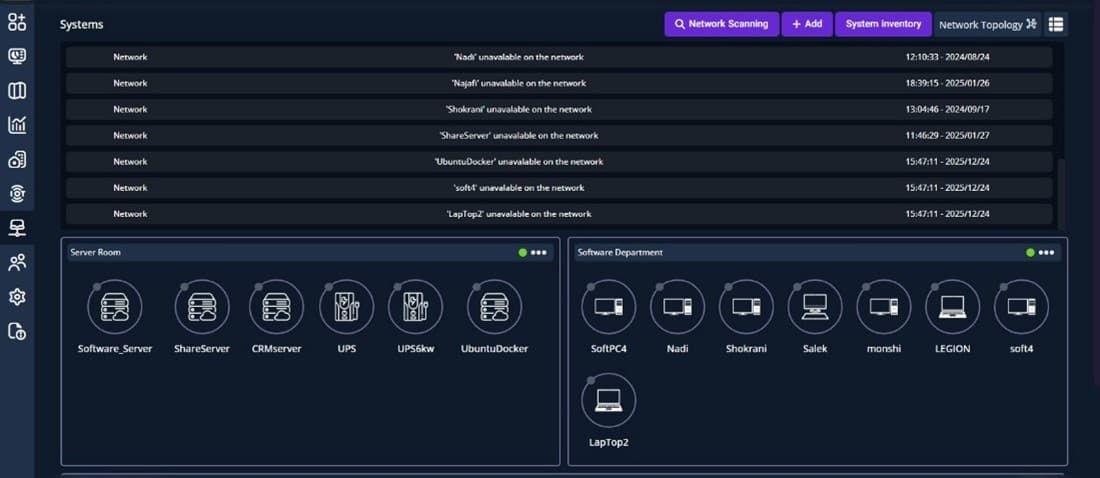
Task: Select the Salek computer icon
Action: coord(815,307)
